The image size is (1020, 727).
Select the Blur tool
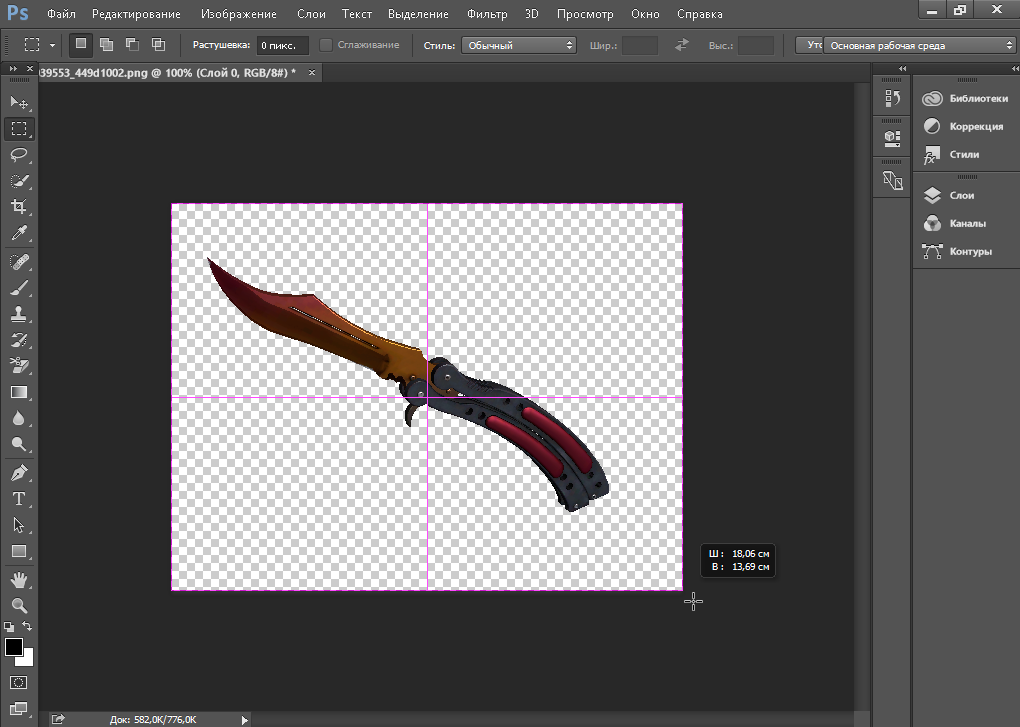19,418
